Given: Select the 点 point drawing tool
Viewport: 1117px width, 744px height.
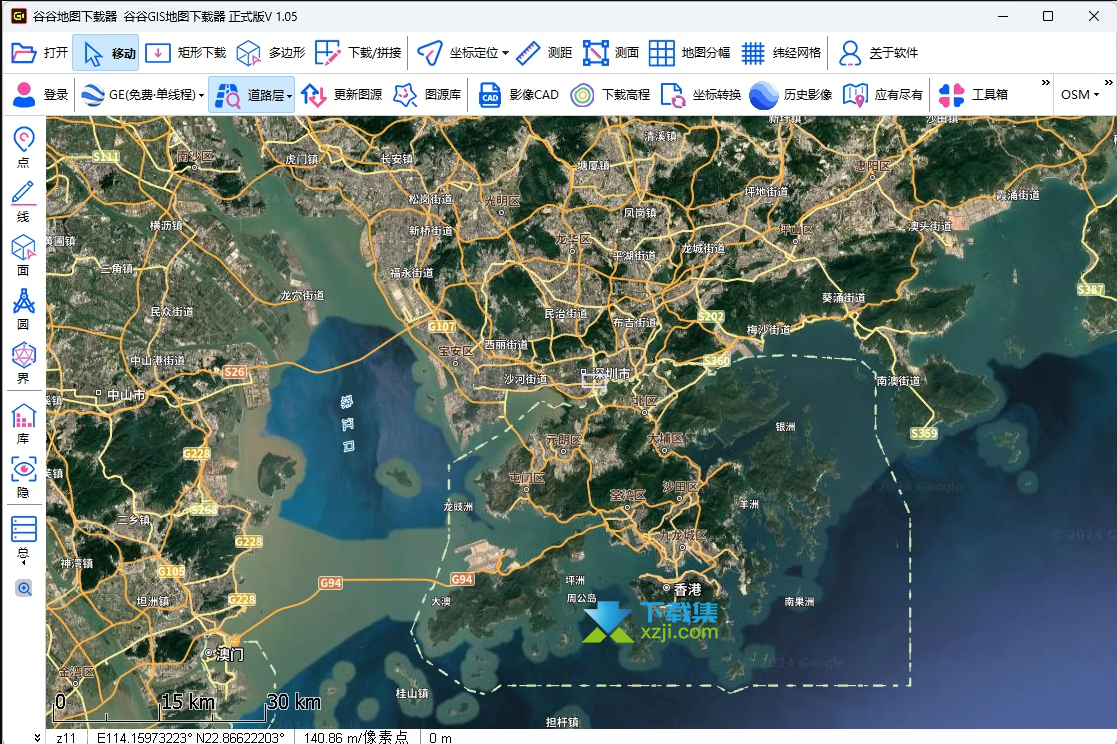Looking at the screenshot, I should (x=24, y=148).
